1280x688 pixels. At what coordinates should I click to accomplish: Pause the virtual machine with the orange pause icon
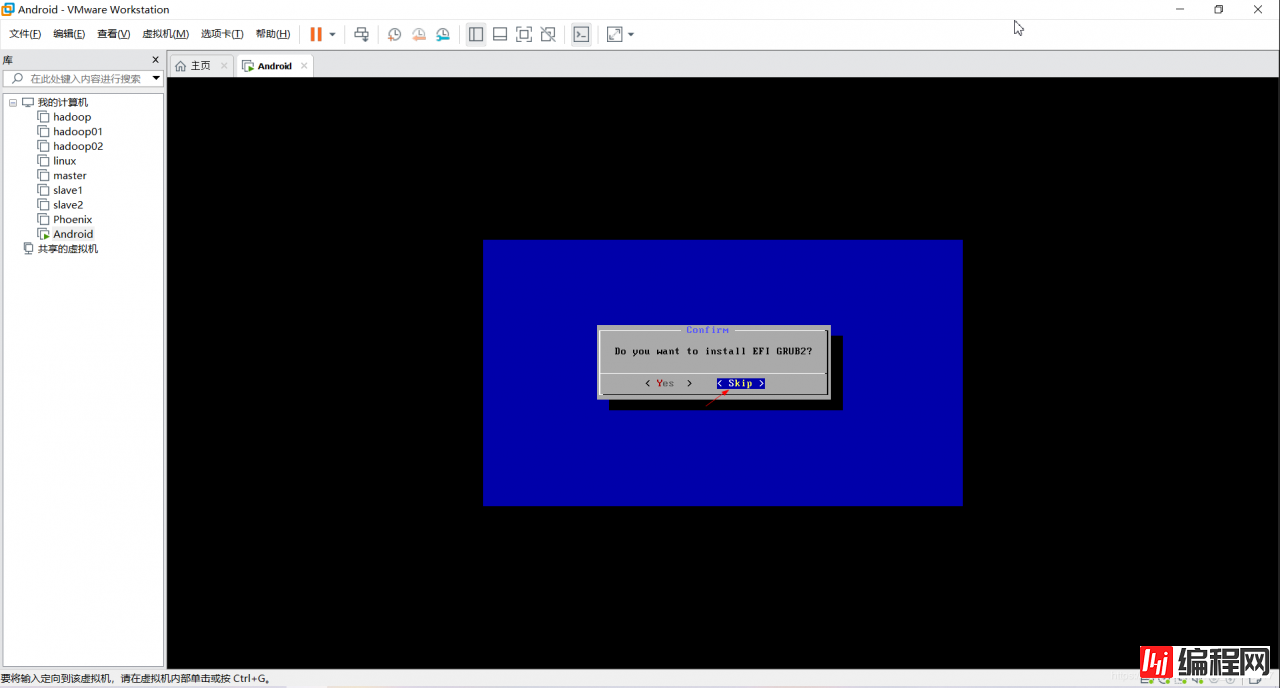point(316,34)
